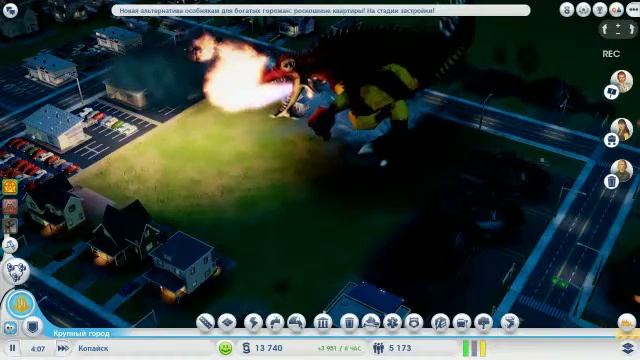The width and height of the screenshot is (640, 360).
Task: Click the hourly income figure in green
Action: coord(339,349)
